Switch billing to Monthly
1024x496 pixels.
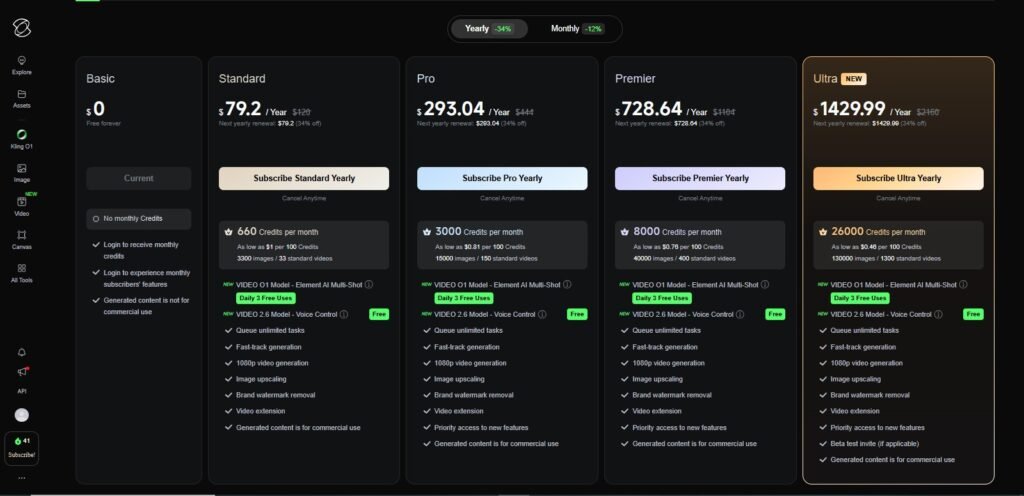click(576, 28)
